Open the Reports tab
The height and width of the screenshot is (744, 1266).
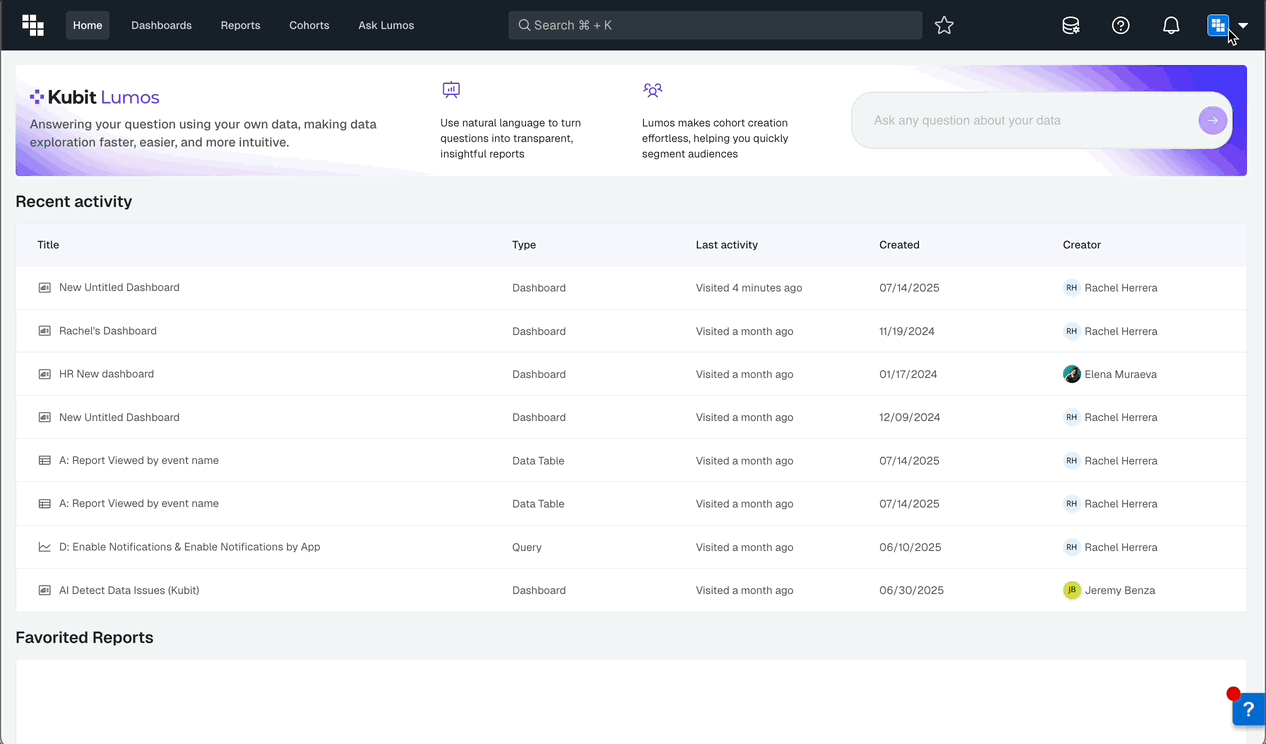[240, 25]
